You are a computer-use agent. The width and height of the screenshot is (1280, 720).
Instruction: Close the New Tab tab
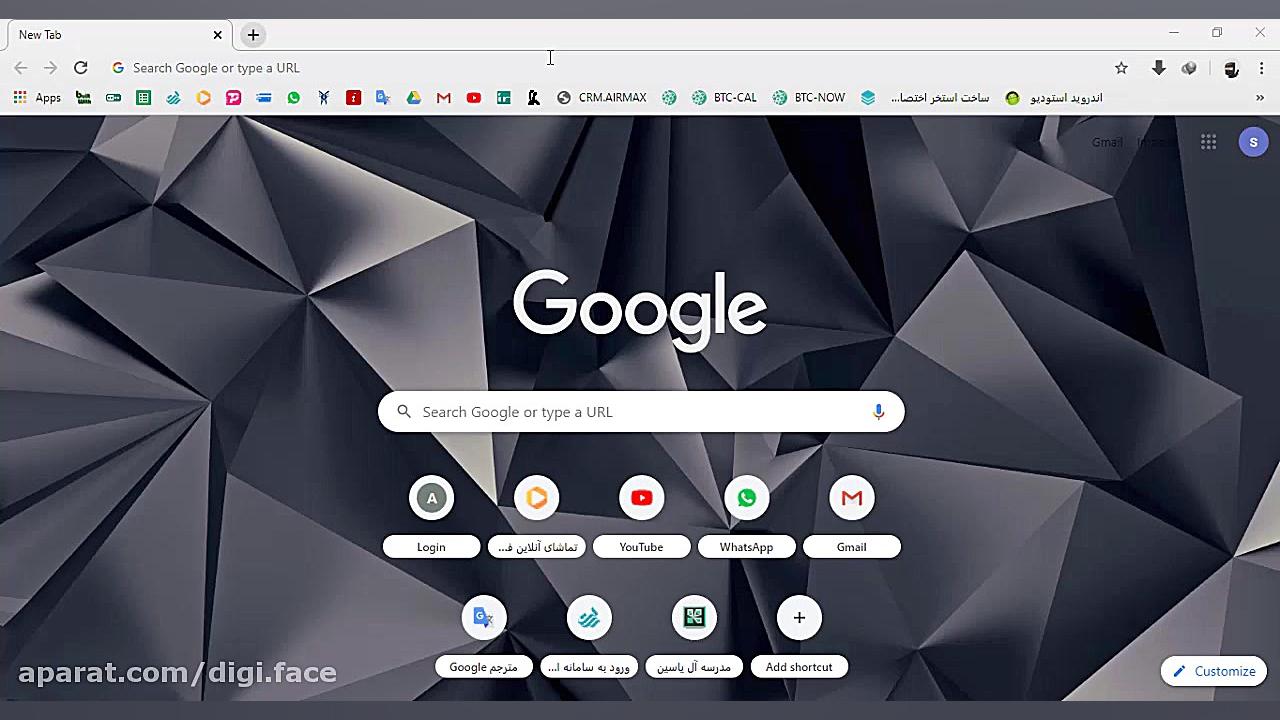pos(218,35)
